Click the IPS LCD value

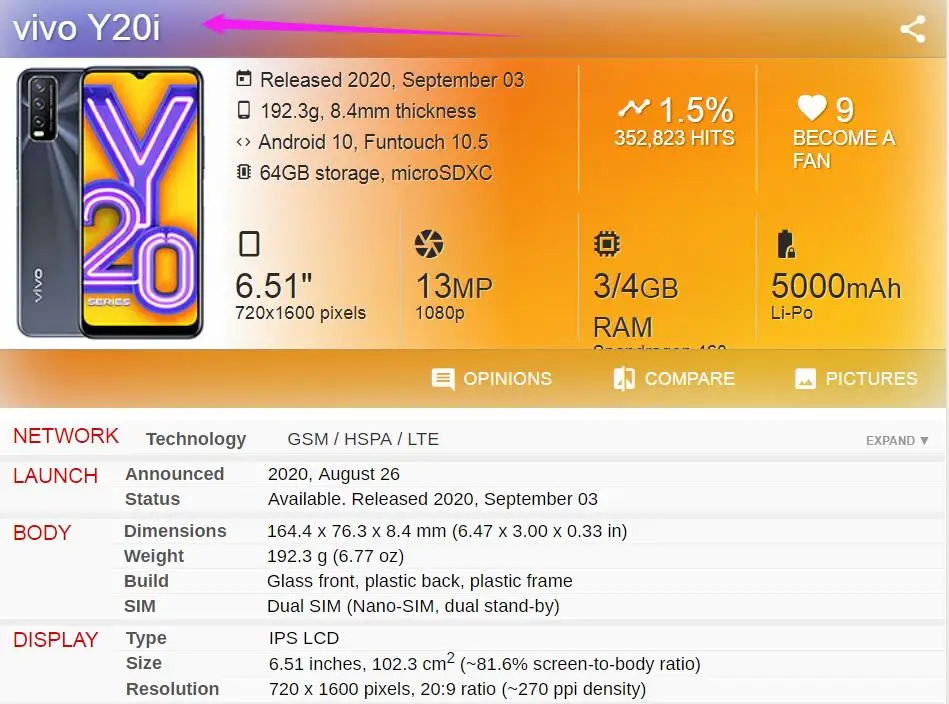[x=304, y=638]
